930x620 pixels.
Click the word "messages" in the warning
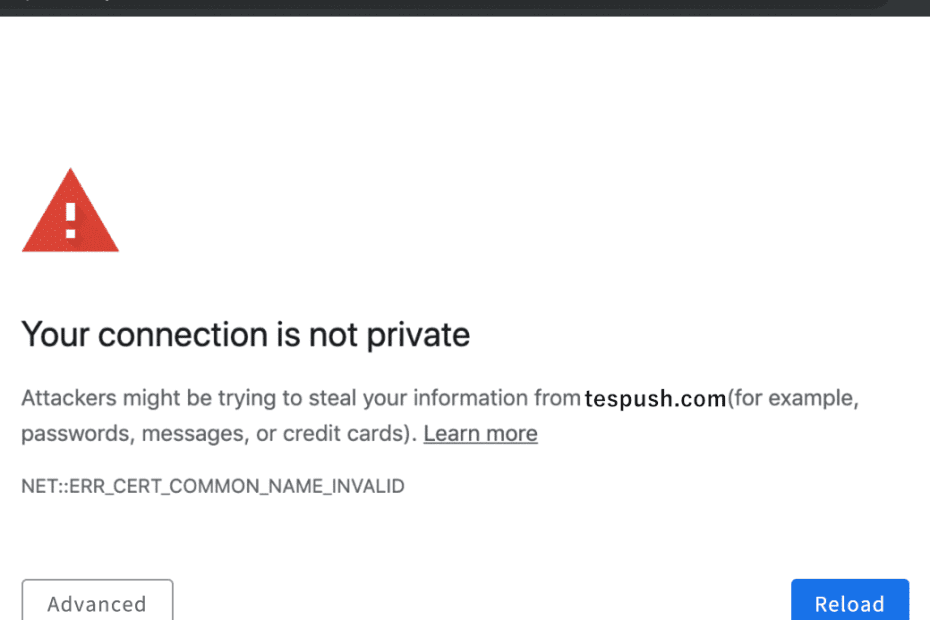(x=189, y=433)
